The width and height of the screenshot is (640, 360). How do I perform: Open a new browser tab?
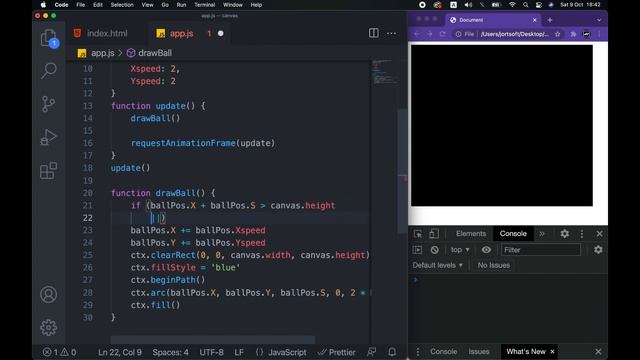click(550, 20)
